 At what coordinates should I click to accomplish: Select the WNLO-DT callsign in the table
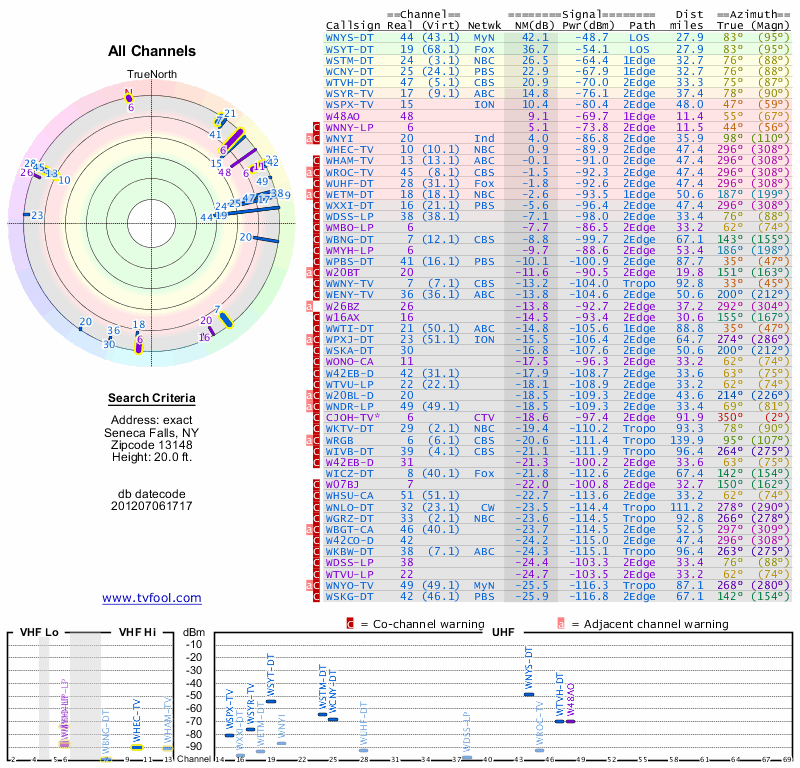[x=349, y=508]
